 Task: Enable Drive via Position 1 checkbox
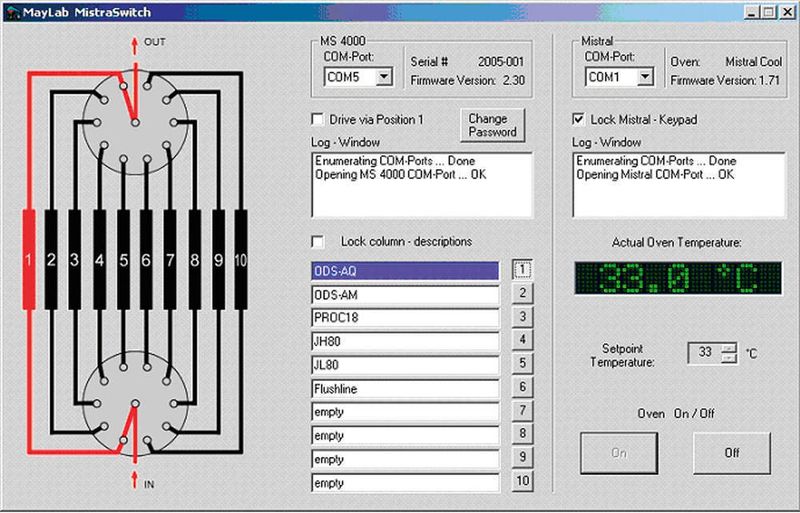317,119
